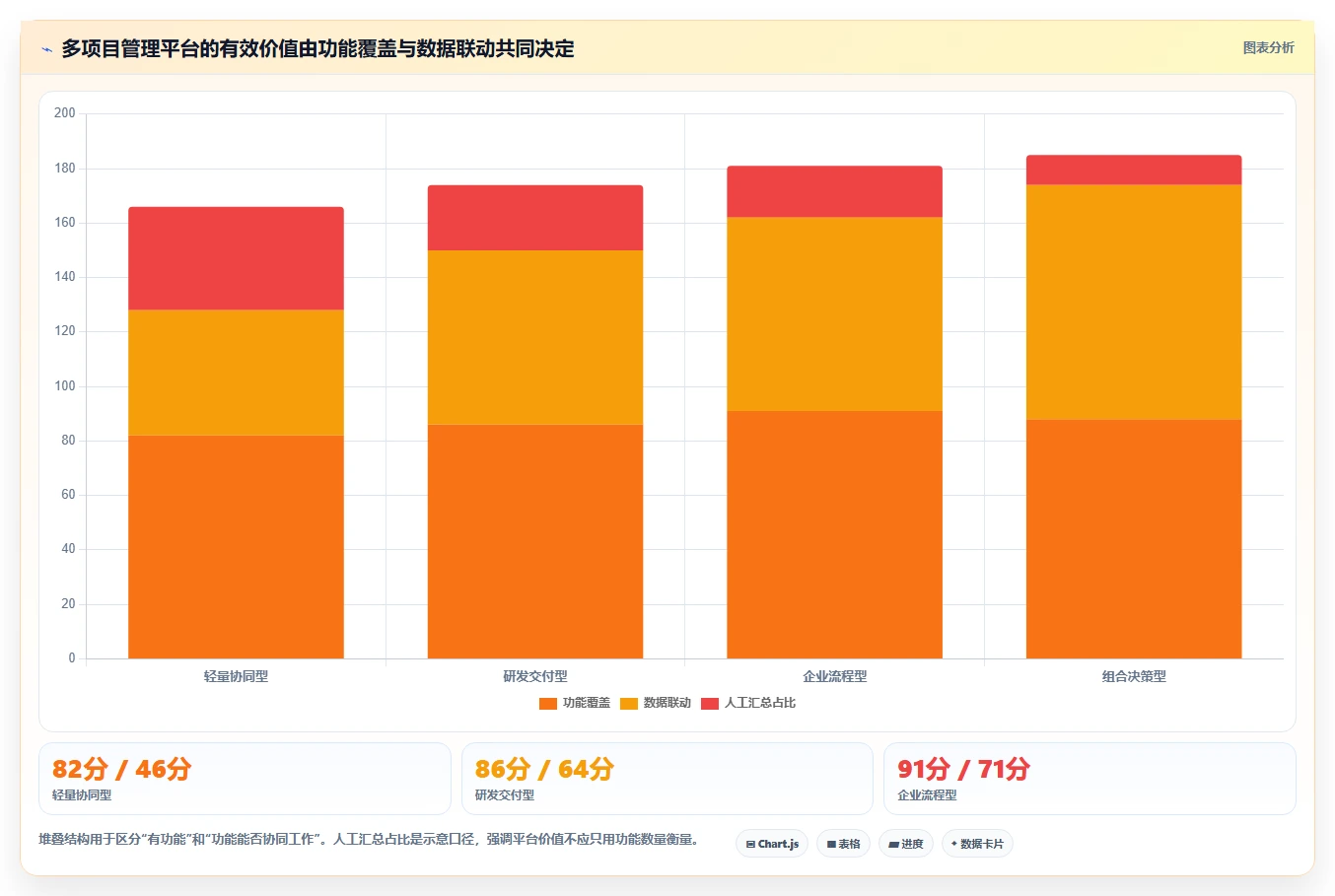Screen dimensions: 1335x896
Task: Click the orange segment of 组合决策型 bar
Action: [x=1134, y=539]
